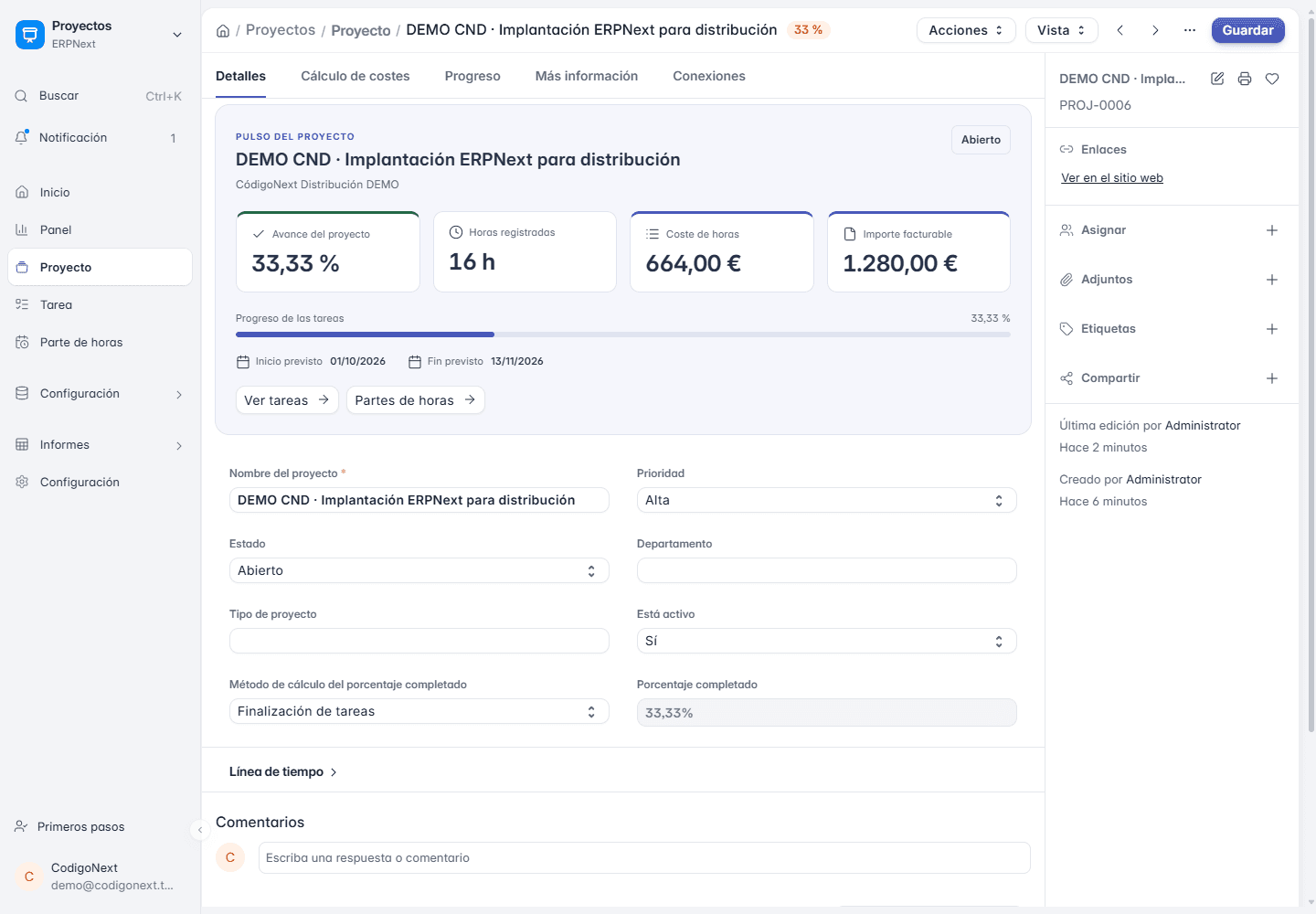Screen dimensions: 1316x914
Task: Open the three-dot more options menu
Action: [1190, 30]
